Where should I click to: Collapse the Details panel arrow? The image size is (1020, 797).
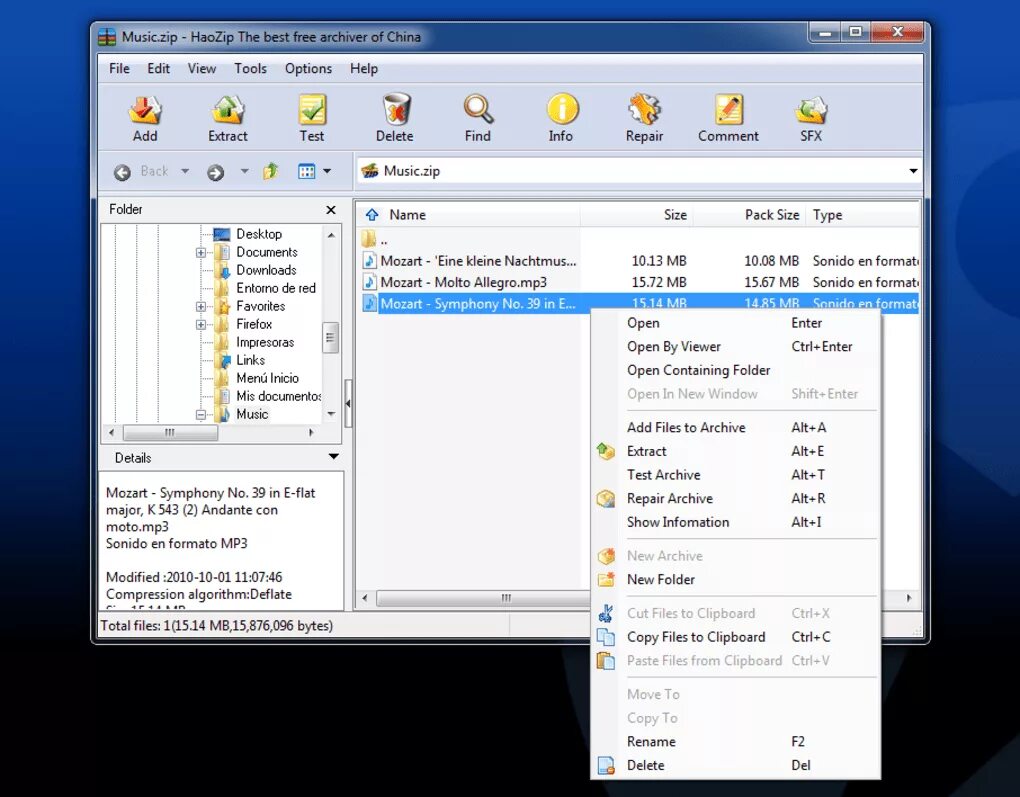click(x=334, y=457)
